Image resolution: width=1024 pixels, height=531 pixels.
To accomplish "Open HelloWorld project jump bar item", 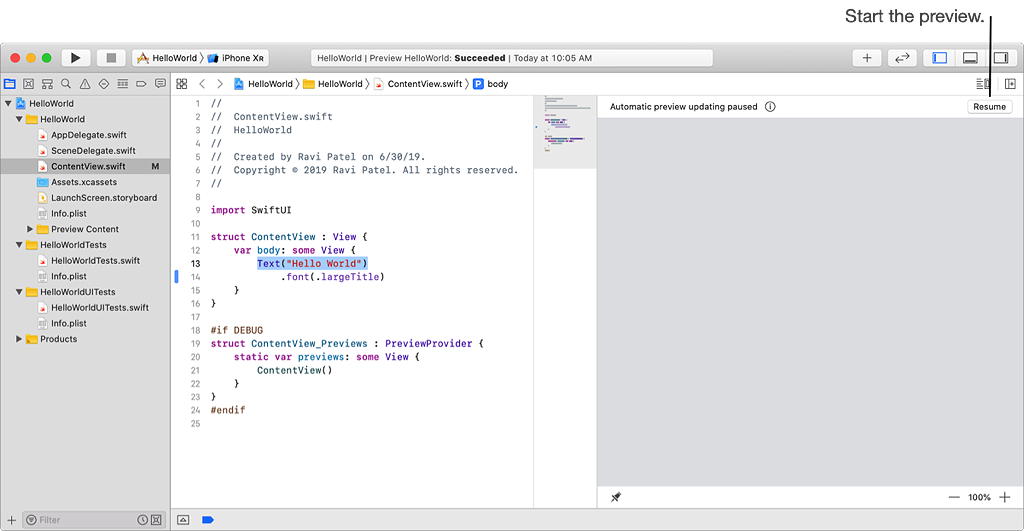I will coord(263,84).
